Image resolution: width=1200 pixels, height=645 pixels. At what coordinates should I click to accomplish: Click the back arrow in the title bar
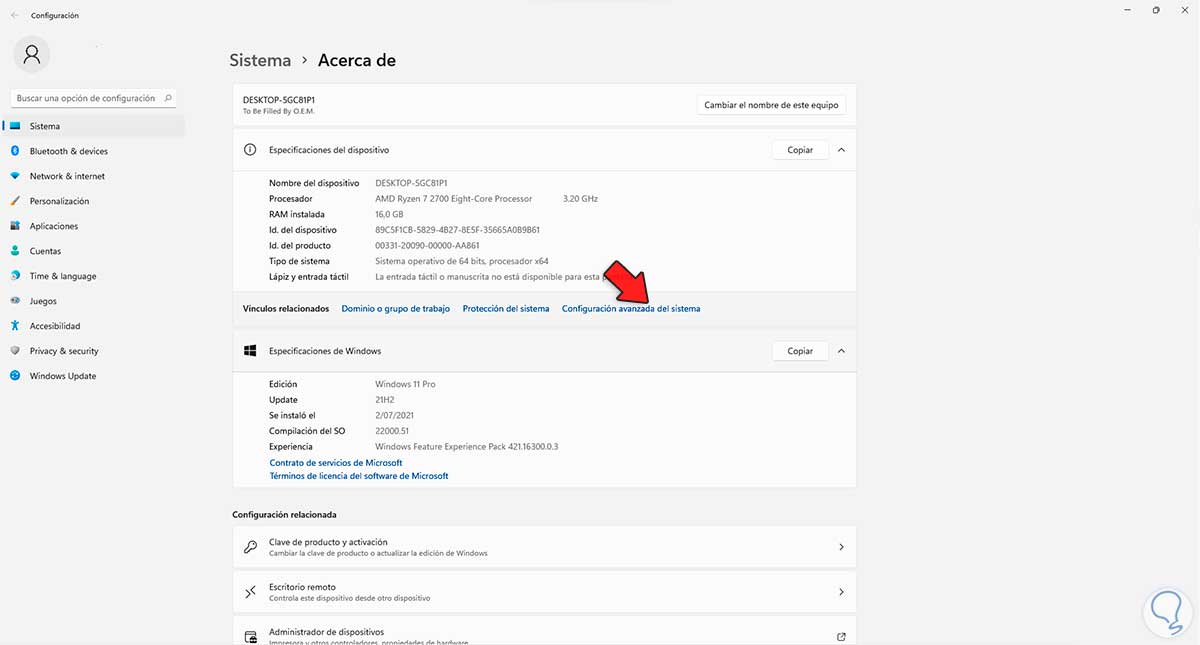(x=14, y=15)
